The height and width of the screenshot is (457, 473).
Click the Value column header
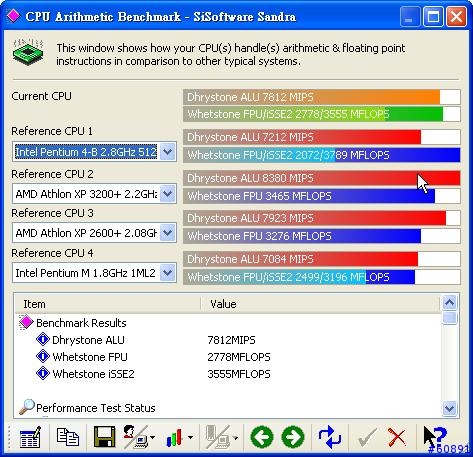pyautogui.click(x=320, y=304)
